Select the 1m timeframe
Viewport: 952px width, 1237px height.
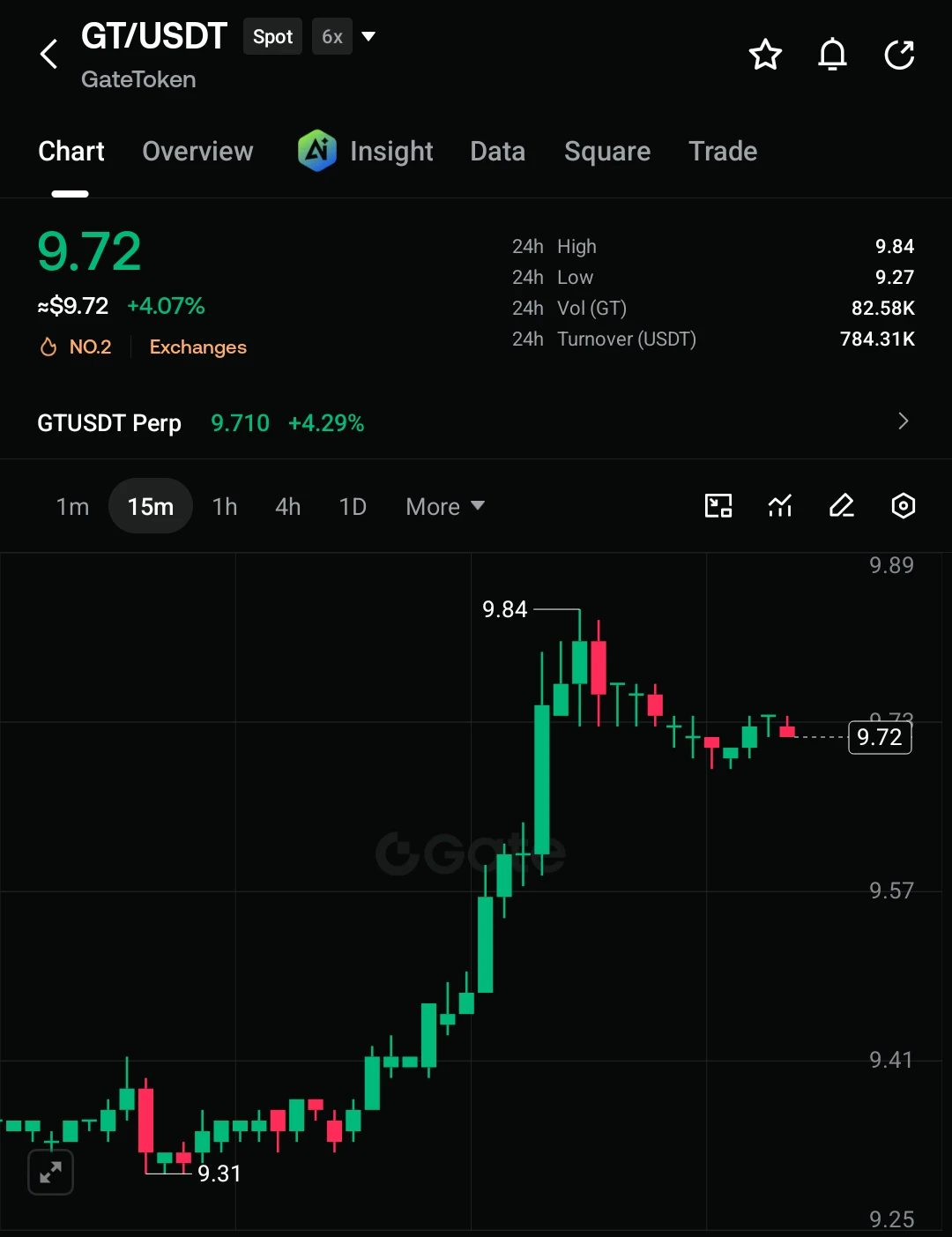point(72,507)
